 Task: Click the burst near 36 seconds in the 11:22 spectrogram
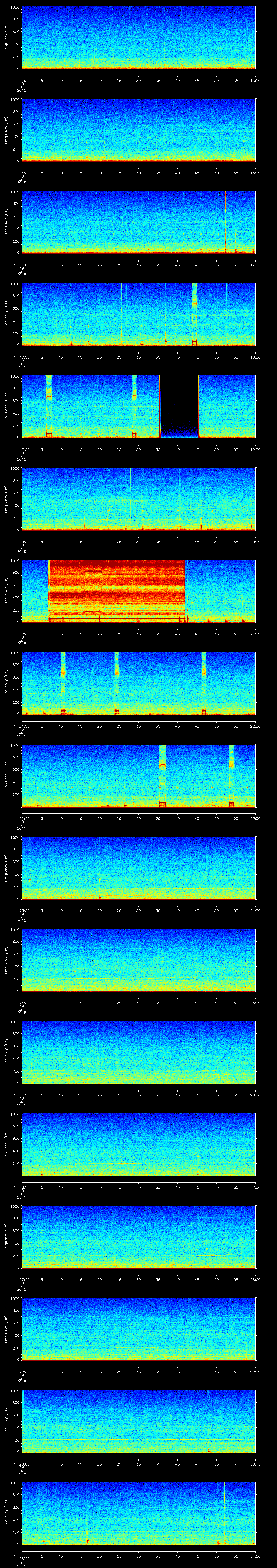[163, 775]
